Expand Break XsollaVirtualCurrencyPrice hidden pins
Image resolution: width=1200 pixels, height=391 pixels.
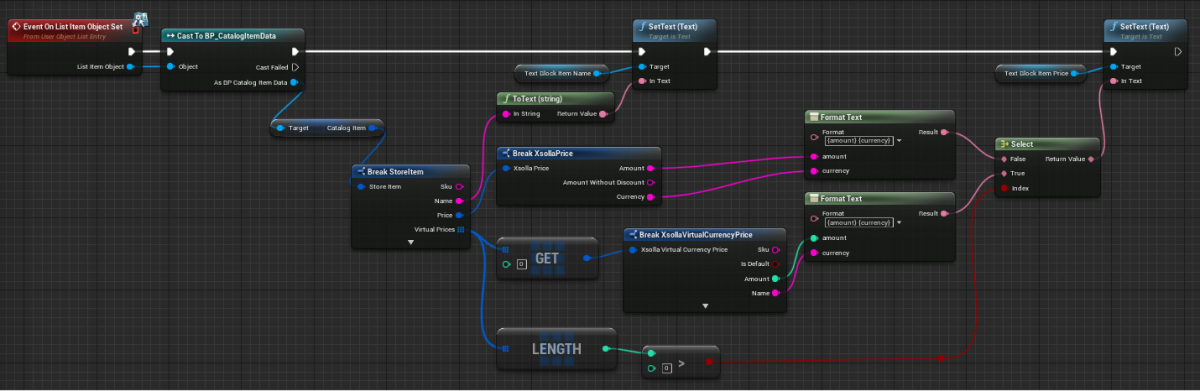tap(705, 305)
